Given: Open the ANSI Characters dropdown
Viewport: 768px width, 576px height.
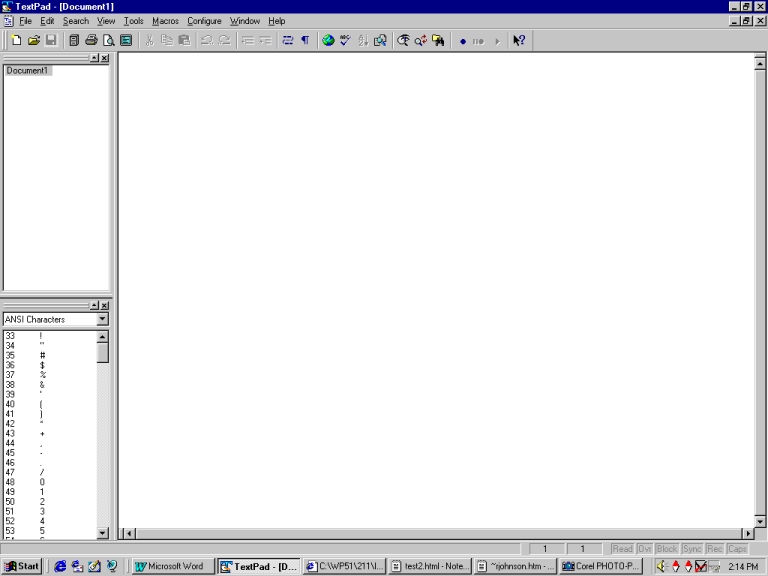Looking at the screenshot, I should [x=102, y=320].
